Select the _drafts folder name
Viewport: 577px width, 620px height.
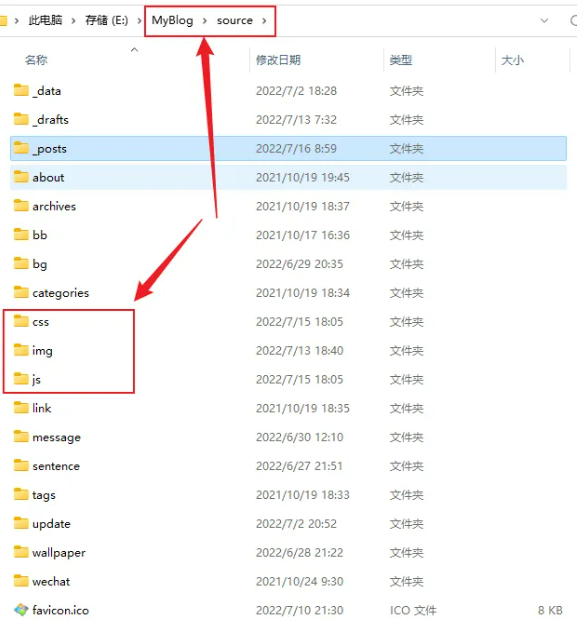click(51, 120)
